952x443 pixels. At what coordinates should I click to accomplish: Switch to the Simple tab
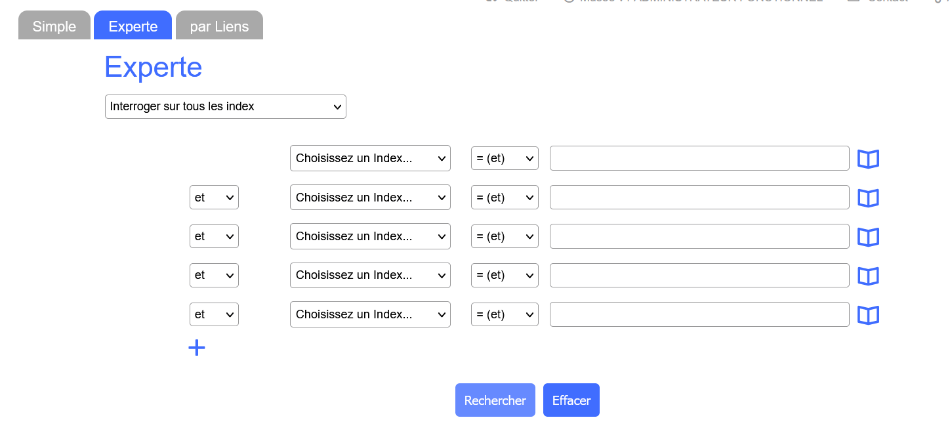[x=54, y=26]
